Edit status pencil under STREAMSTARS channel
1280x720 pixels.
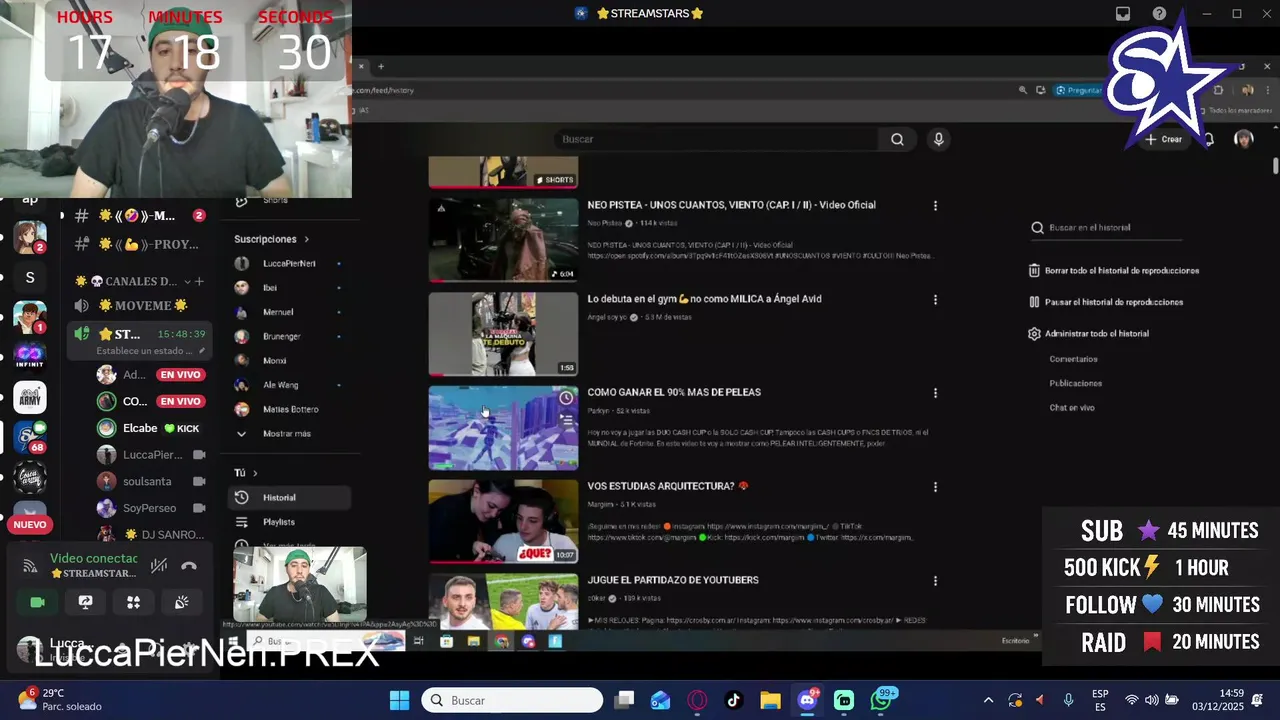click(x=202, y=351)
